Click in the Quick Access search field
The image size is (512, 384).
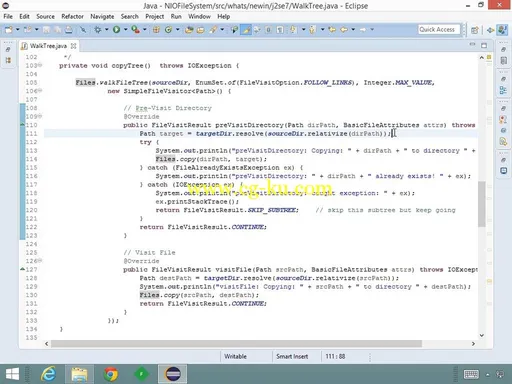(x=439, y=30)
